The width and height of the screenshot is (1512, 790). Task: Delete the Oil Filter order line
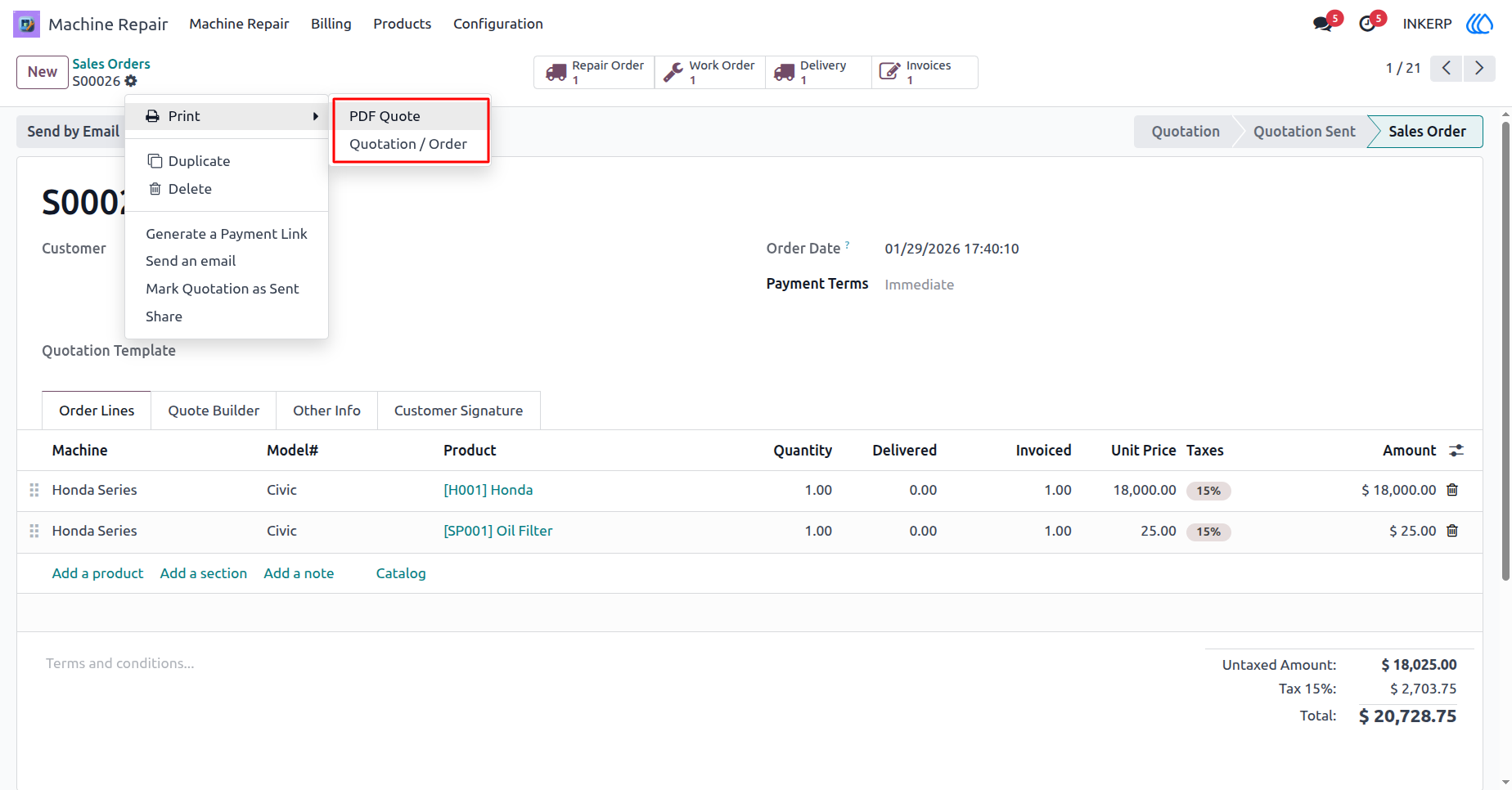(x=1452, y=531)
